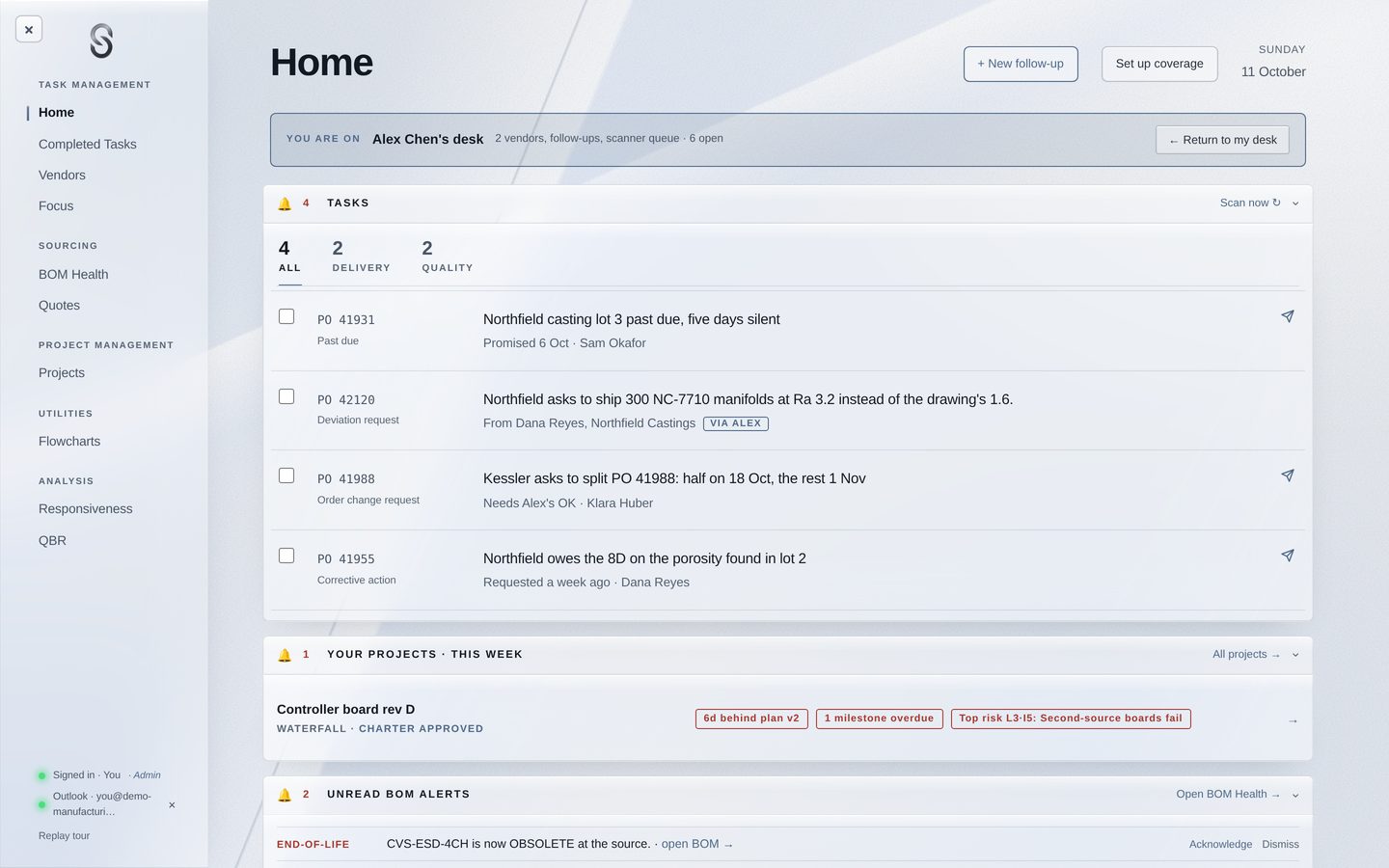Collapse the Unread BOM Alerts section
The image size is (1389, 868).
click(1295, 796)
